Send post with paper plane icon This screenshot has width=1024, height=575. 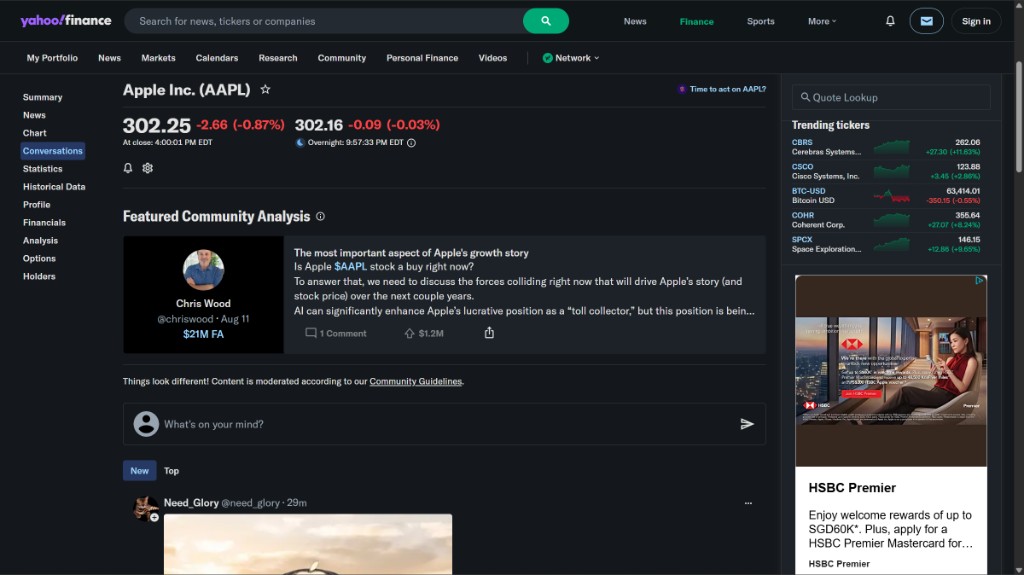pos(746,424)
